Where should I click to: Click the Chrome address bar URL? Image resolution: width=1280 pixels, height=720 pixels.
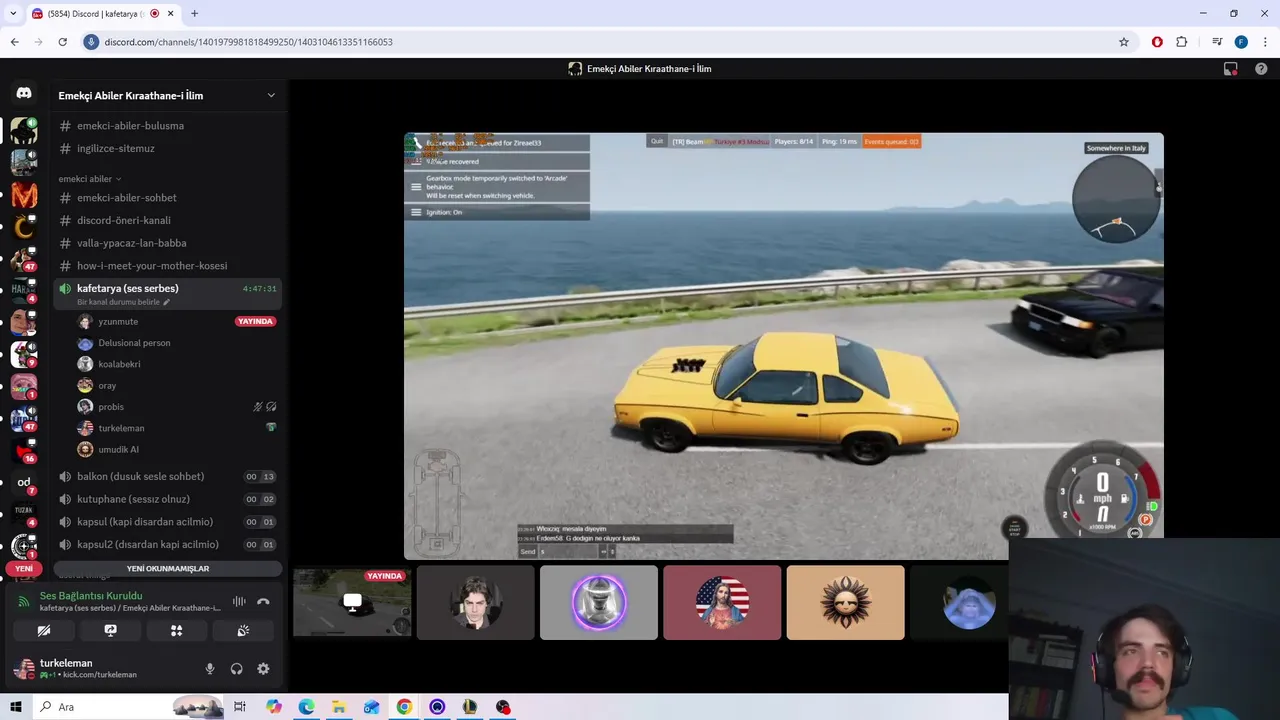(248, 42)
